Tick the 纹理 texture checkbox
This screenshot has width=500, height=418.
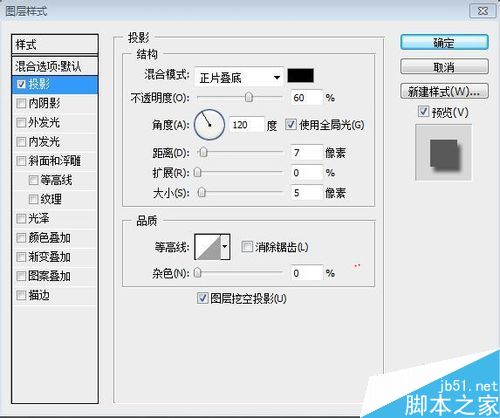coord(33,199)
